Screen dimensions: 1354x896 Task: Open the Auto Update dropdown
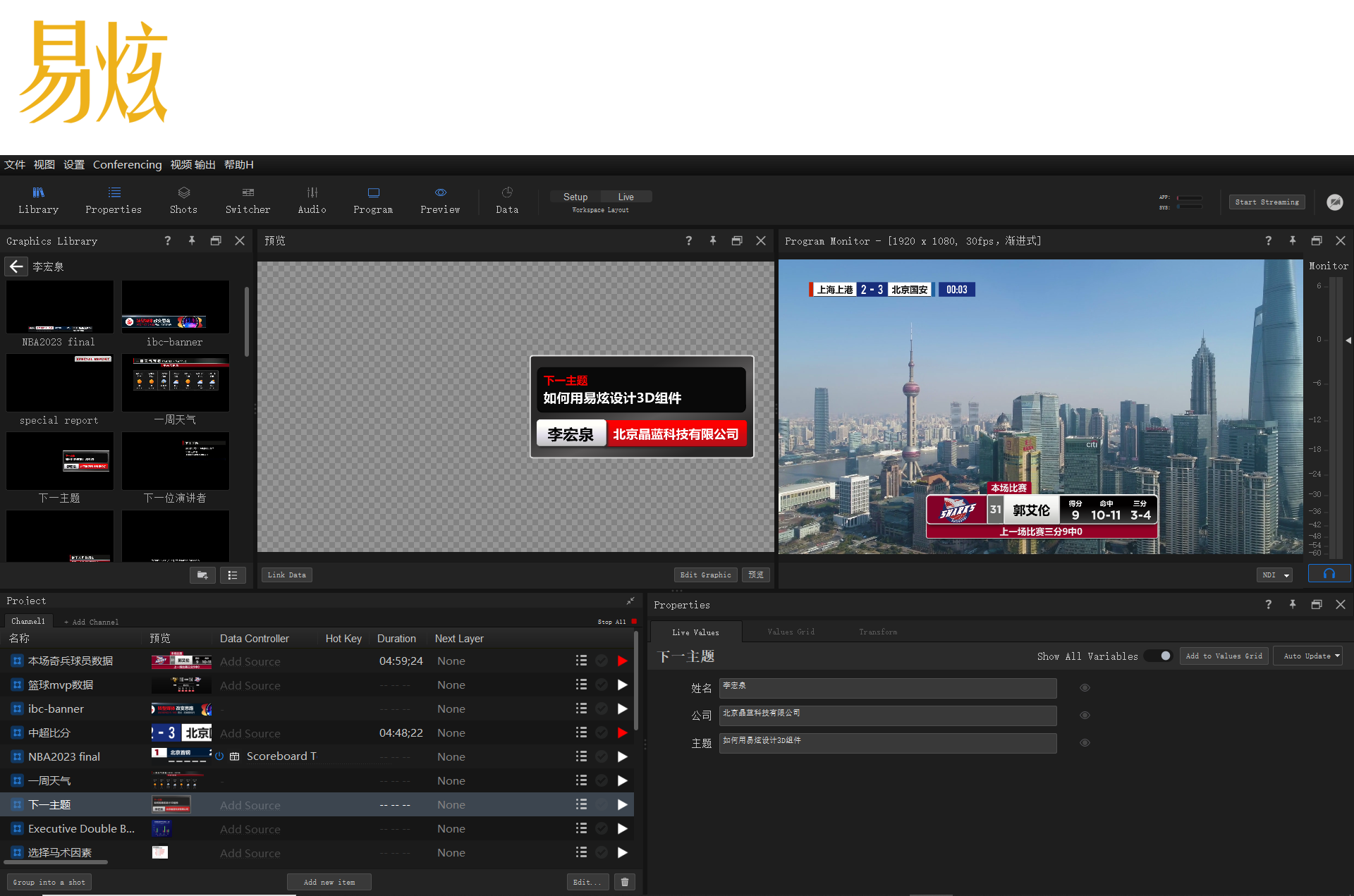(x=1310, y=656)
